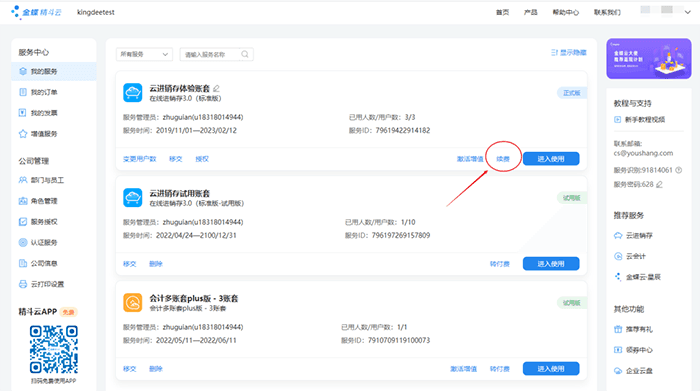The height and width of the screenshot is (391, 700).
Task: Click 删除 for 云进销存试用账套
Action: [156, 264]
